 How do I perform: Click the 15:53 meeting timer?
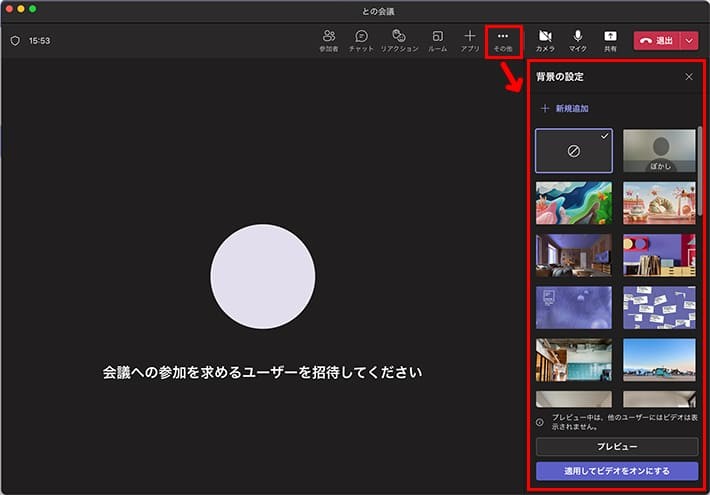(x=39, y=41)
